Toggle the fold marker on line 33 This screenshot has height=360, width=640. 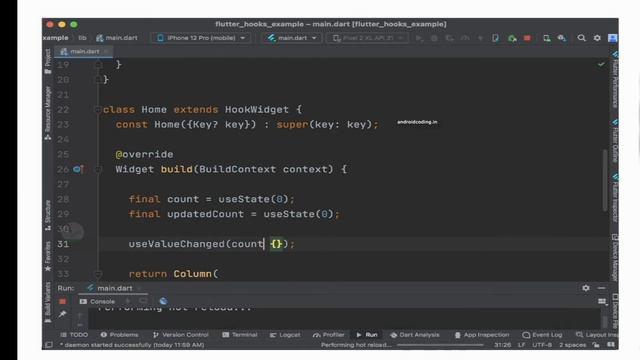click(98, 274)
